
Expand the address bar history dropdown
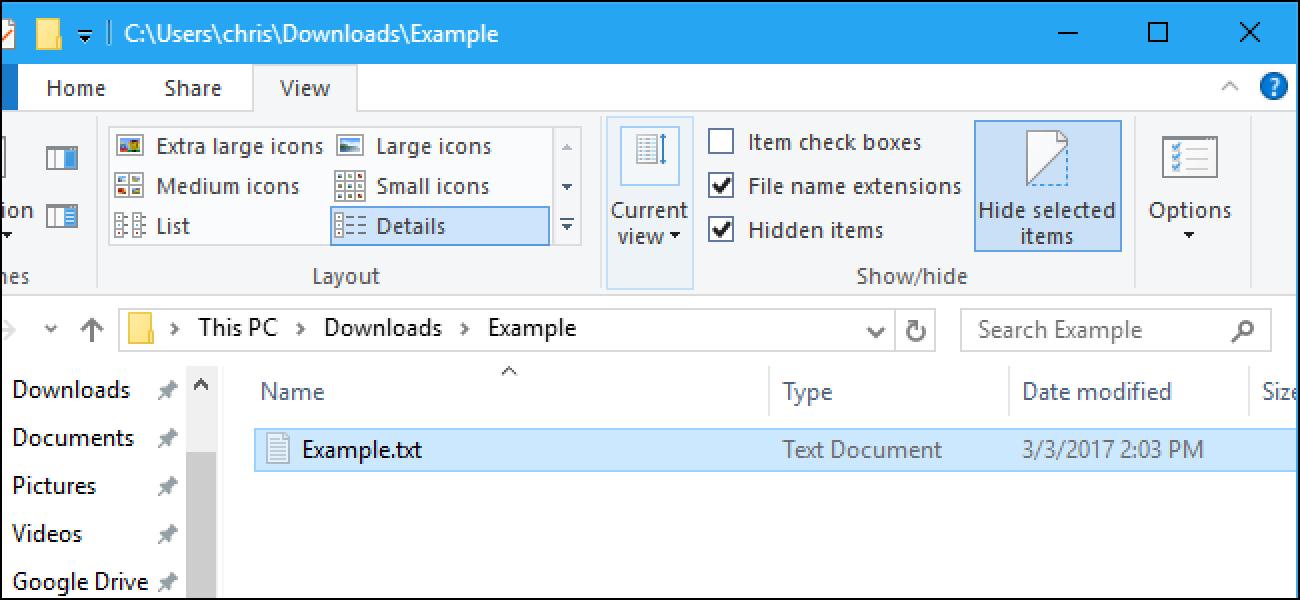pyautogui.click(x=876, y=329)
